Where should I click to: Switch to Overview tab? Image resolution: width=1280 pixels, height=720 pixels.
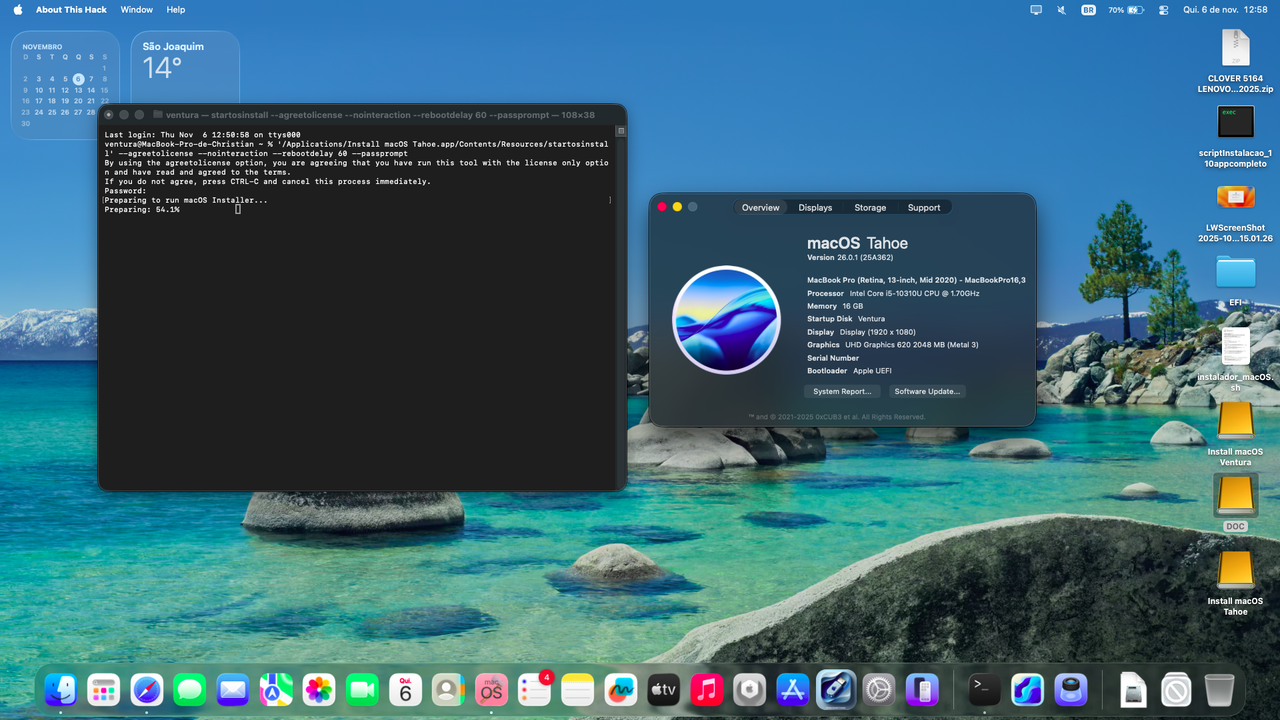tap(760, 207)
